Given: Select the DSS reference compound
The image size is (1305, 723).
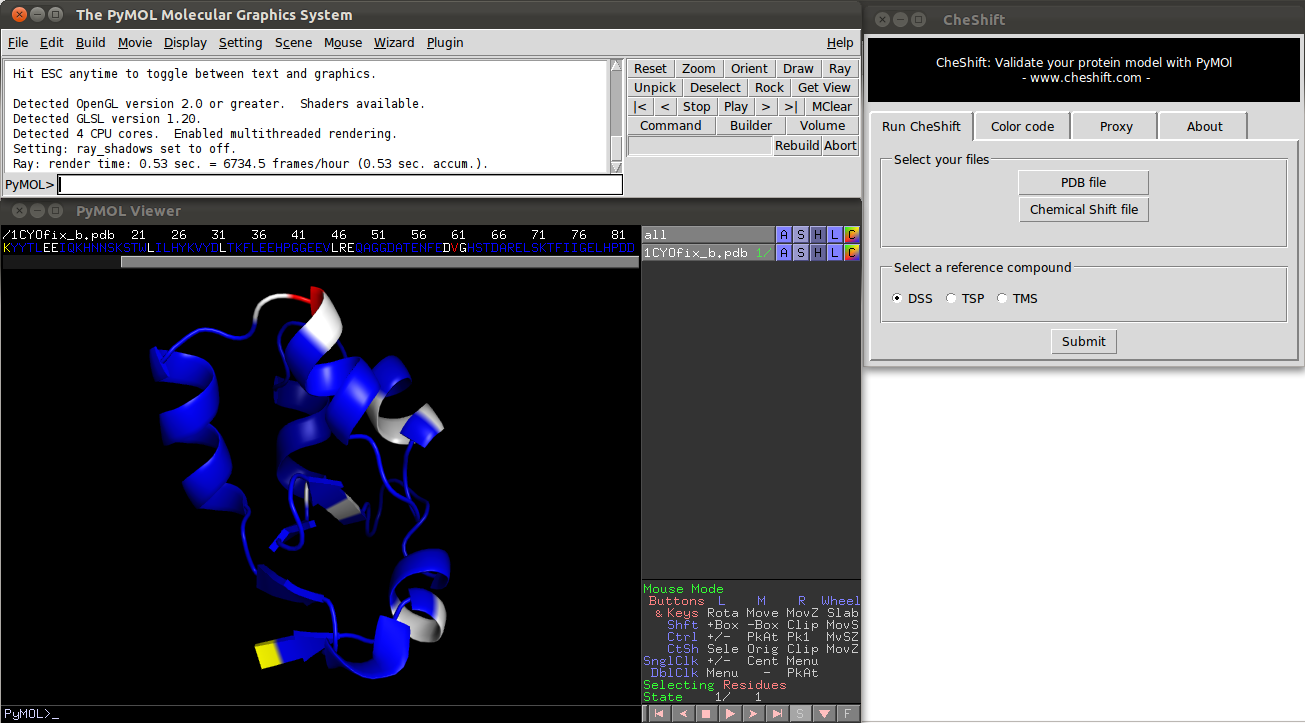Looking at the screenshot, I should point(897,299).
